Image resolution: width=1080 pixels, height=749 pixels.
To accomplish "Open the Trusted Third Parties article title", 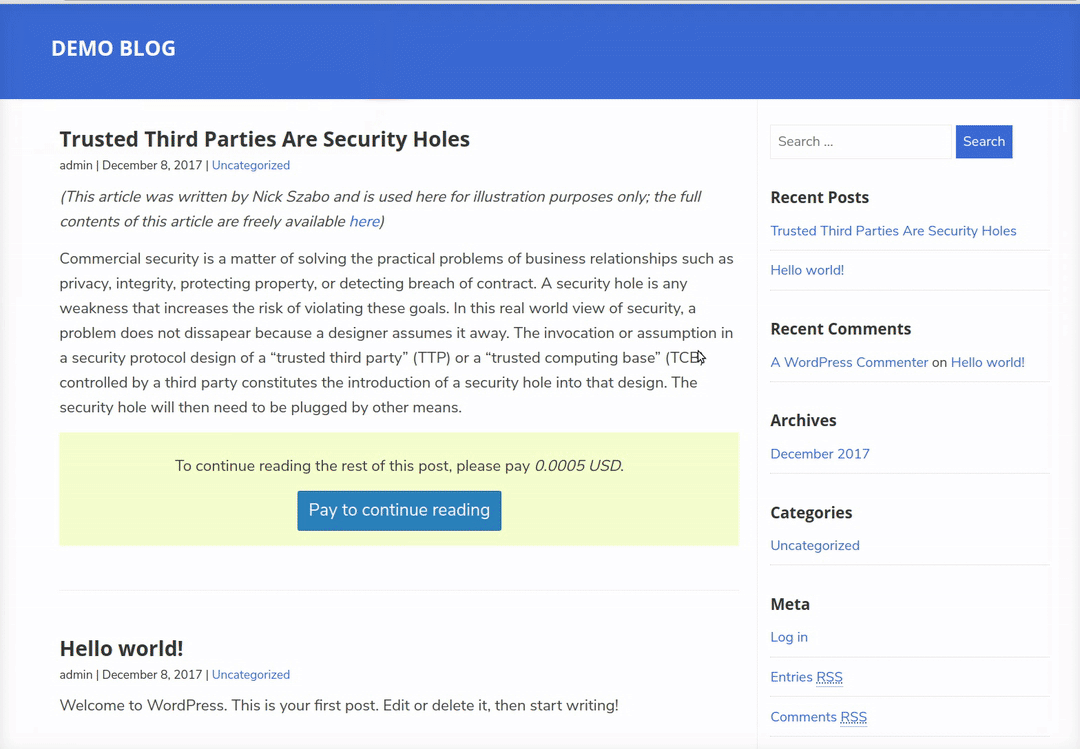I will coord(264,139).
